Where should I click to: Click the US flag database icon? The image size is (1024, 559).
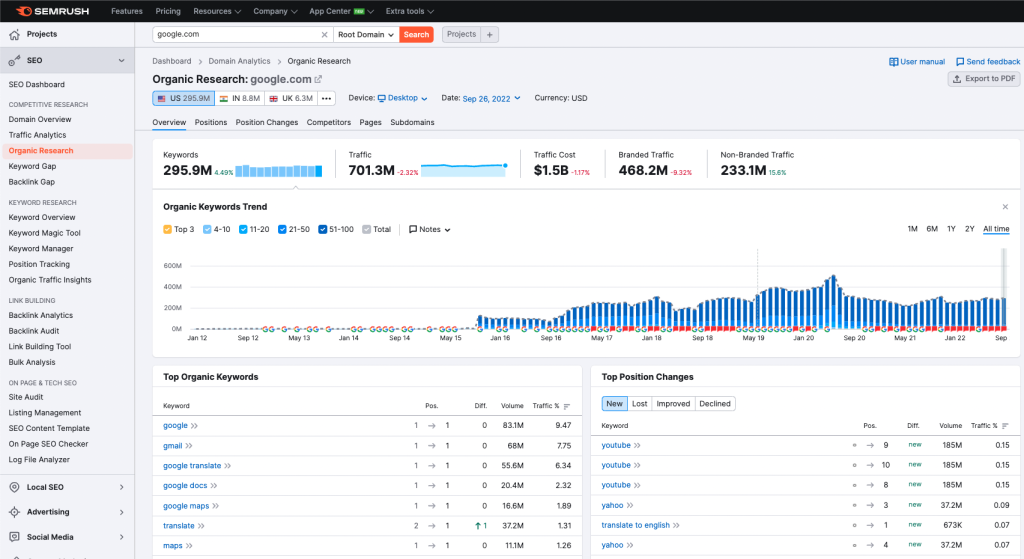161,99
